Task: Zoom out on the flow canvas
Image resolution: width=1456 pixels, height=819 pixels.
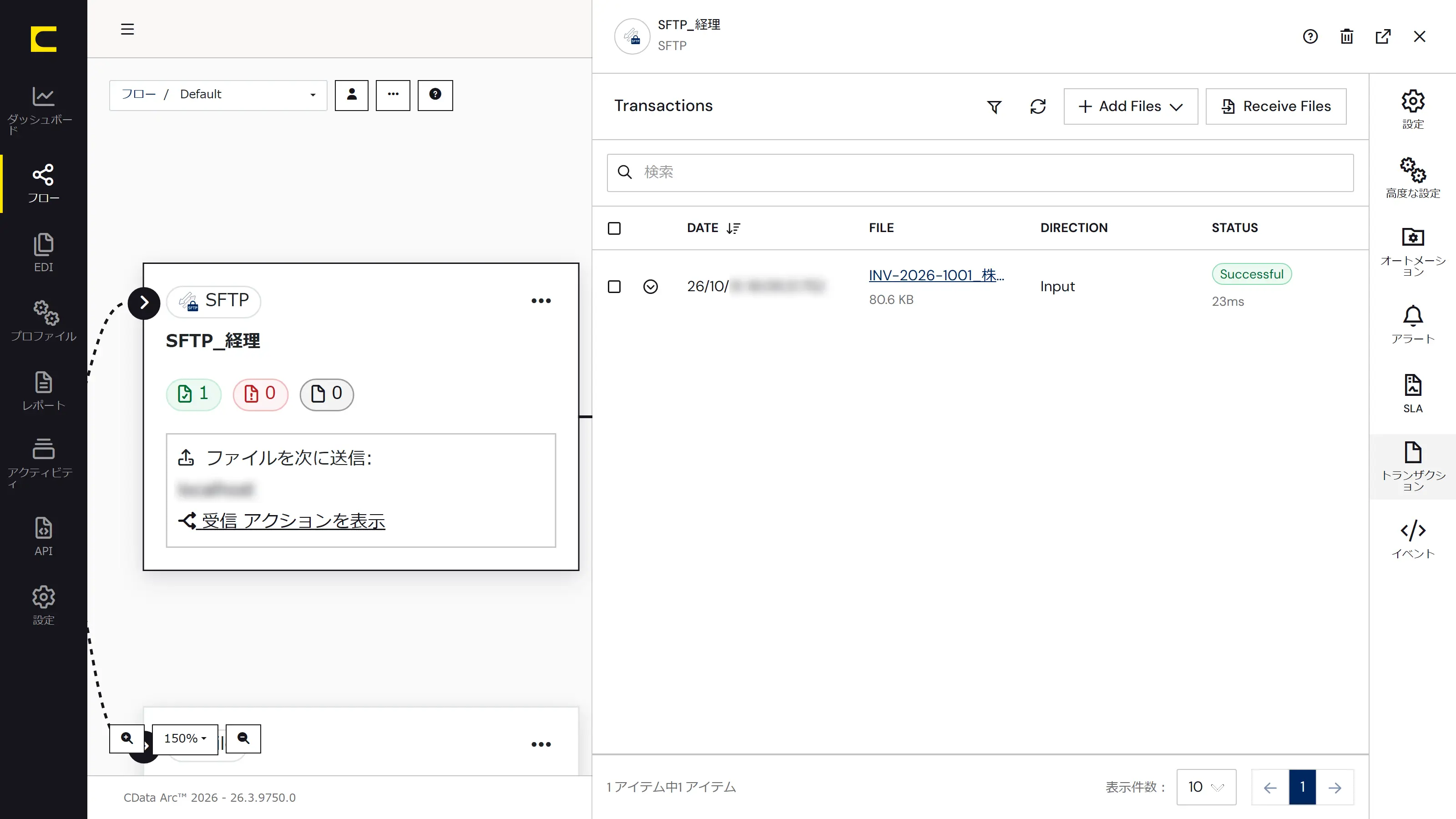Action: (243, 738)
